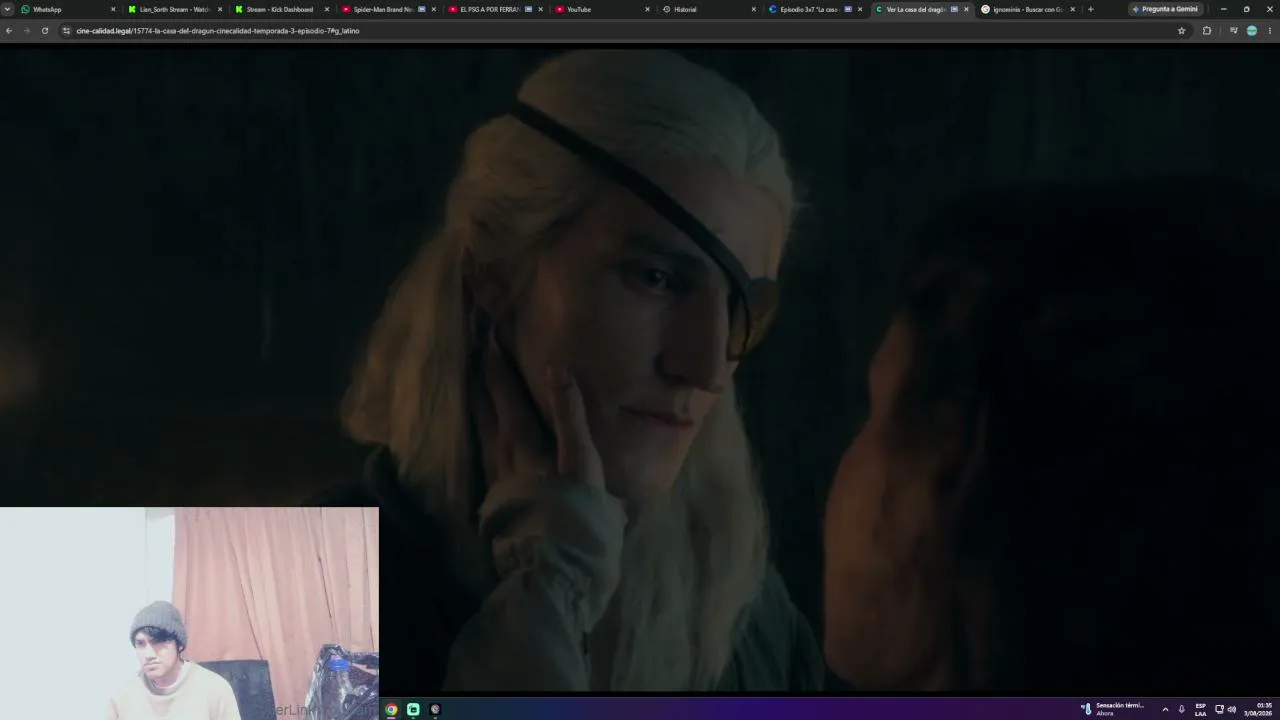1280x720 pixels.
Task: Open the Sensación térmica weather widget
Action: pos(1112,709)
